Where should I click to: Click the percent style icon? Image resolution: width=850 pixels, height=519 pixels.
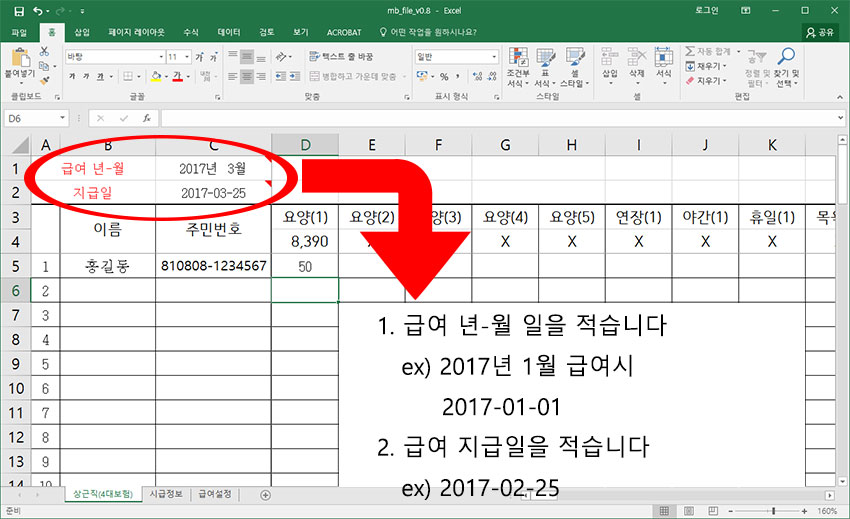[x=444, y=77]
